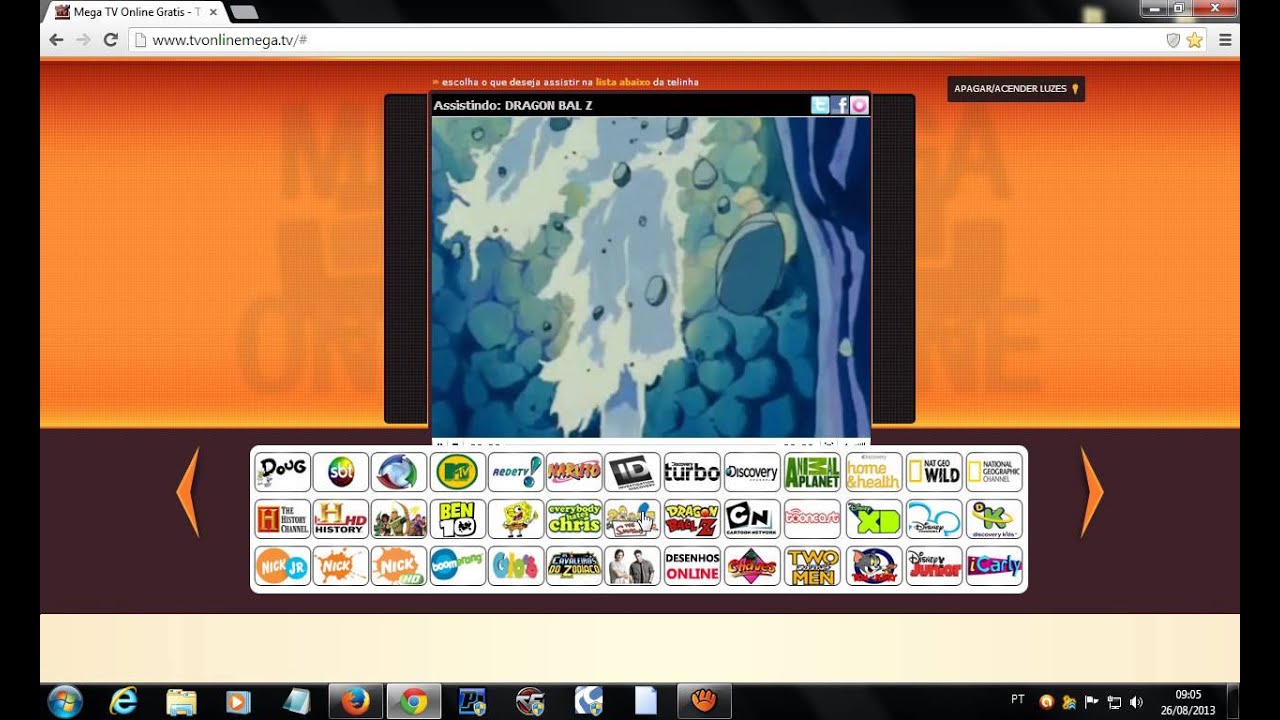Viewport: 1280px width, 720px height.
Task: Open the Tooncast channel
Action: 812,519
